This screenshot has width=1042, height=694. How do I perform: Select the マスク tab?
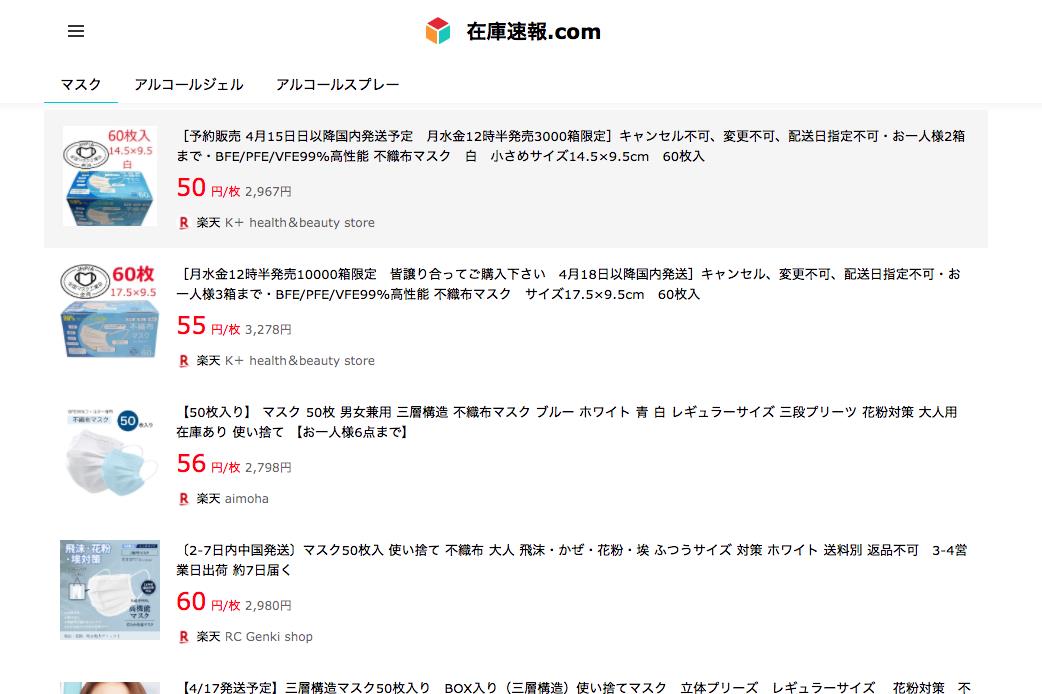[81, 84]
